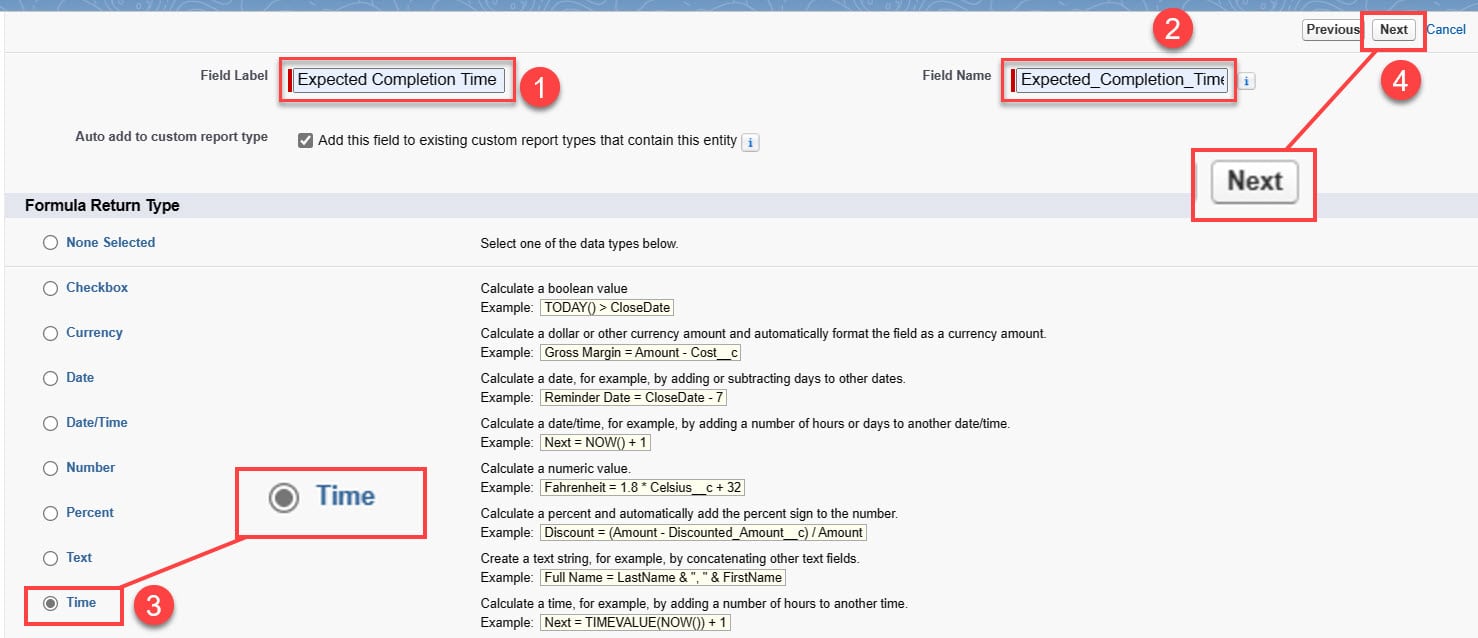The height and width of the screenshot is (638, 1478).
Task: Select the Checkbox return type radio
Action: [50, 288]
